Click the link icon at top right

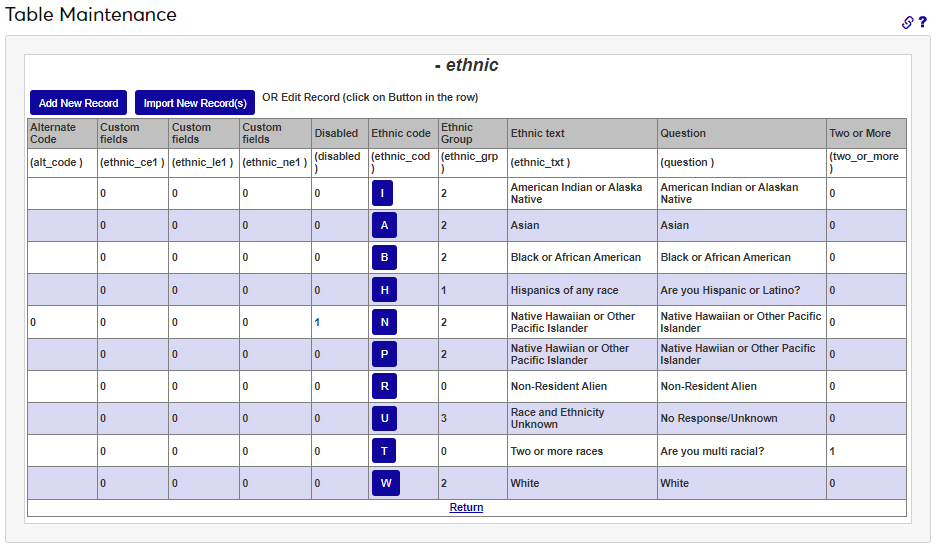coord(907,22)
